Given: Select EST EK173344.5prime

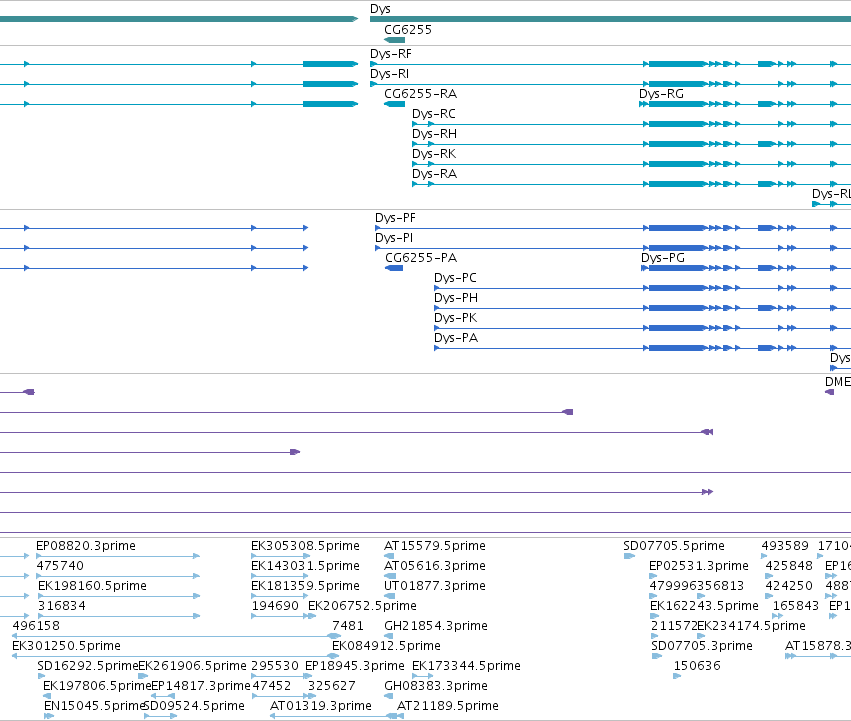Looking at the screenshot, I should (x=466, y=666).
